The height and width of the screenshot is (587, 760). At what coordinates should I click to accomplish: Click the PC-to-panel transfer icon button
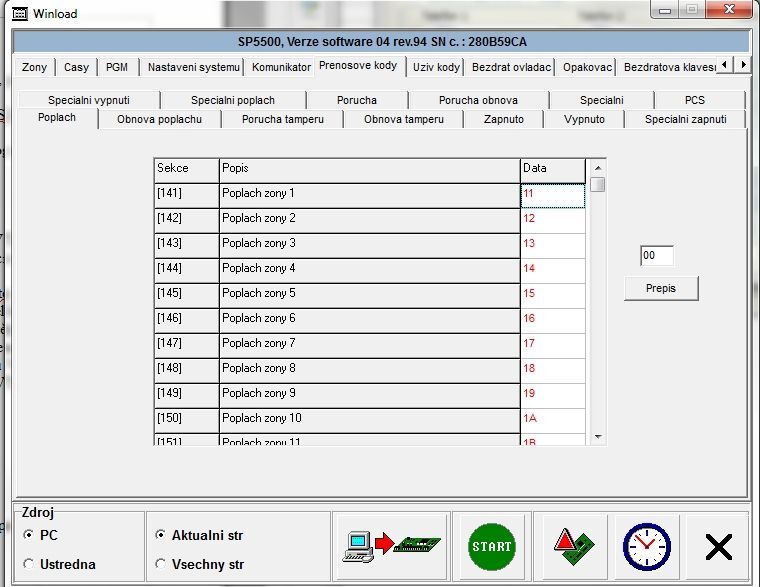click(391, 546)
